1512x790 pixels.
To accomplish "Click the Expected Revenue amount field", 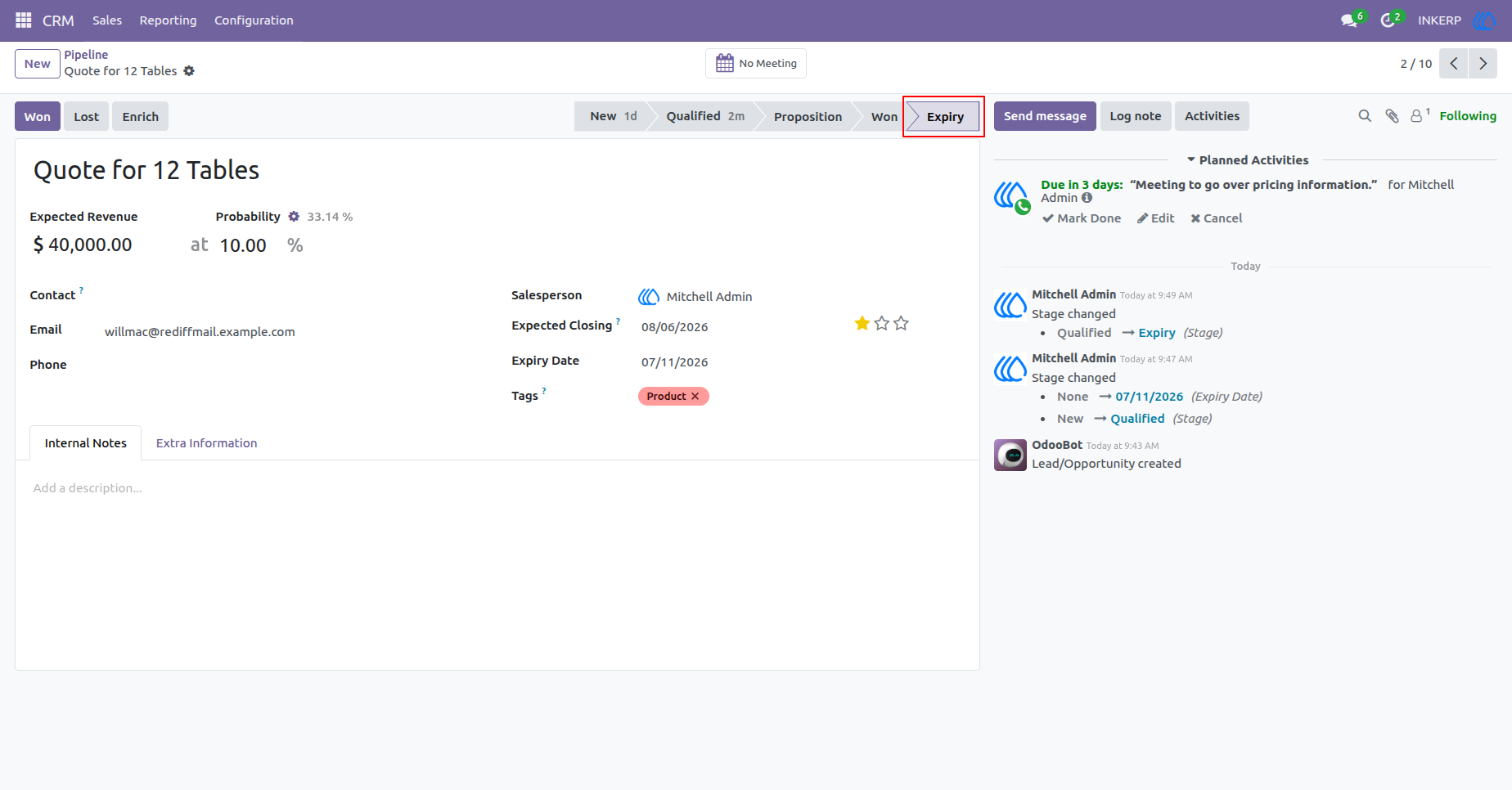I will click(90, 245).
